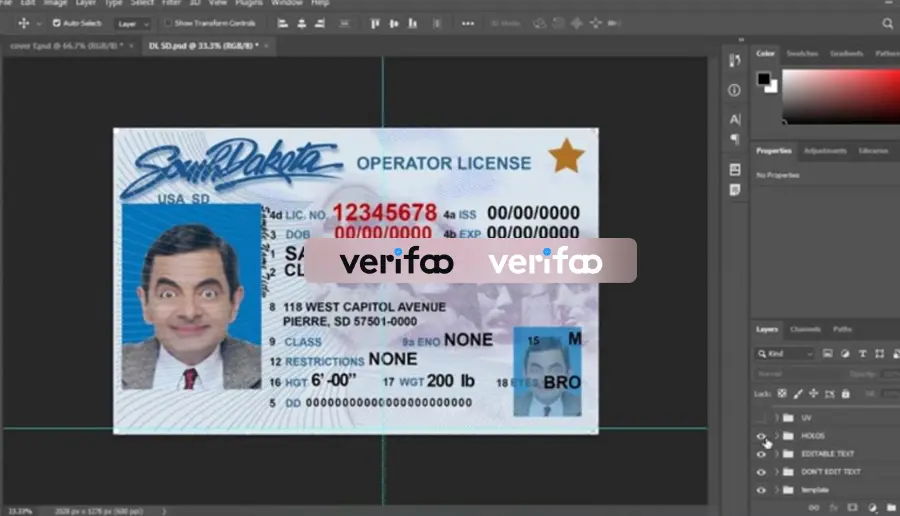The width and height of the screenshot is (900, 516).
Task: Open the Character panel icon
Action: [x=735, y=119]
